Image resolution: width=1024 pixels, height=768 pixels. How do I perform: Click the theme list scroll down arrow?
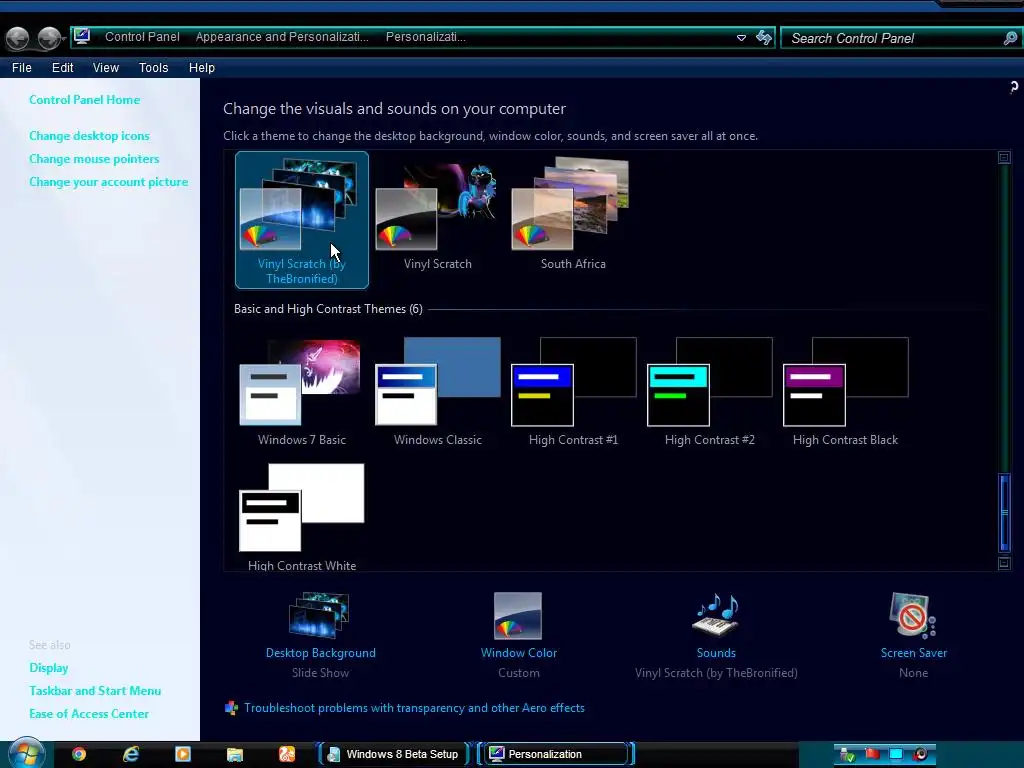coord(1004,563)
